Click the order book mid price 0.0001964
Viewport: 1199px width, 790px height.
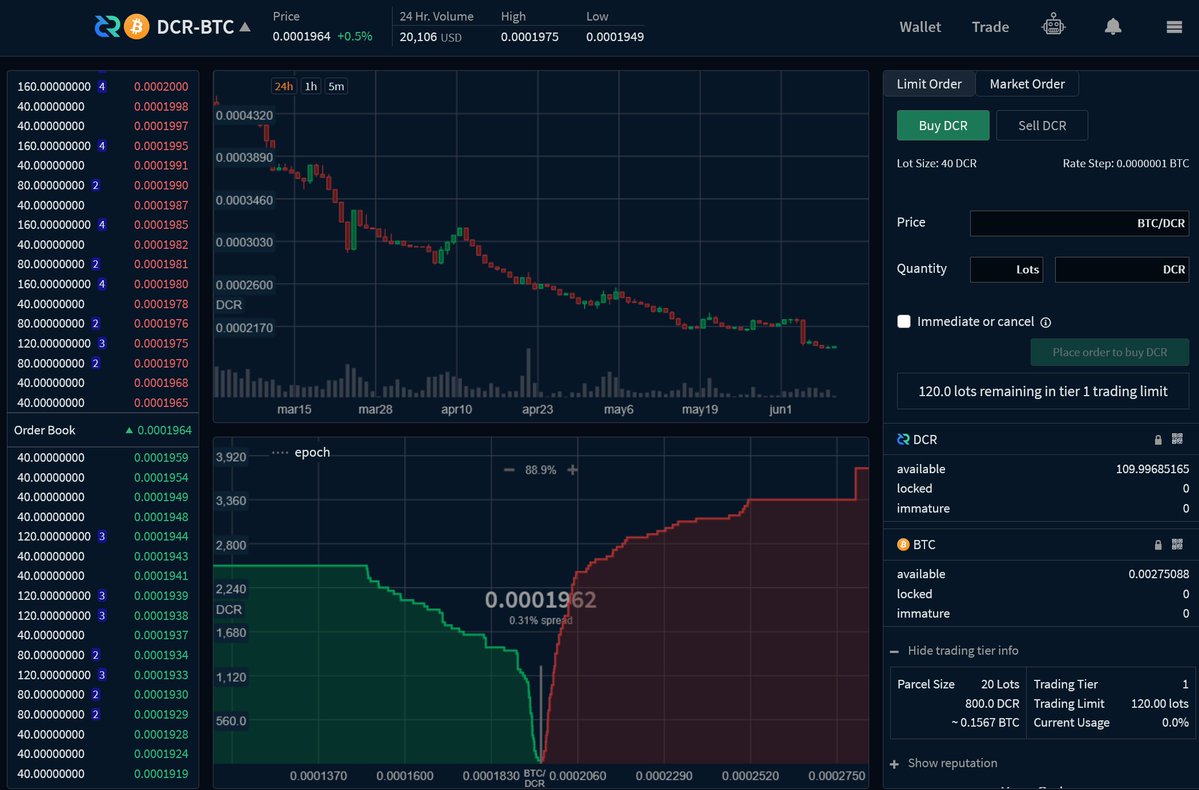point(164,431)
